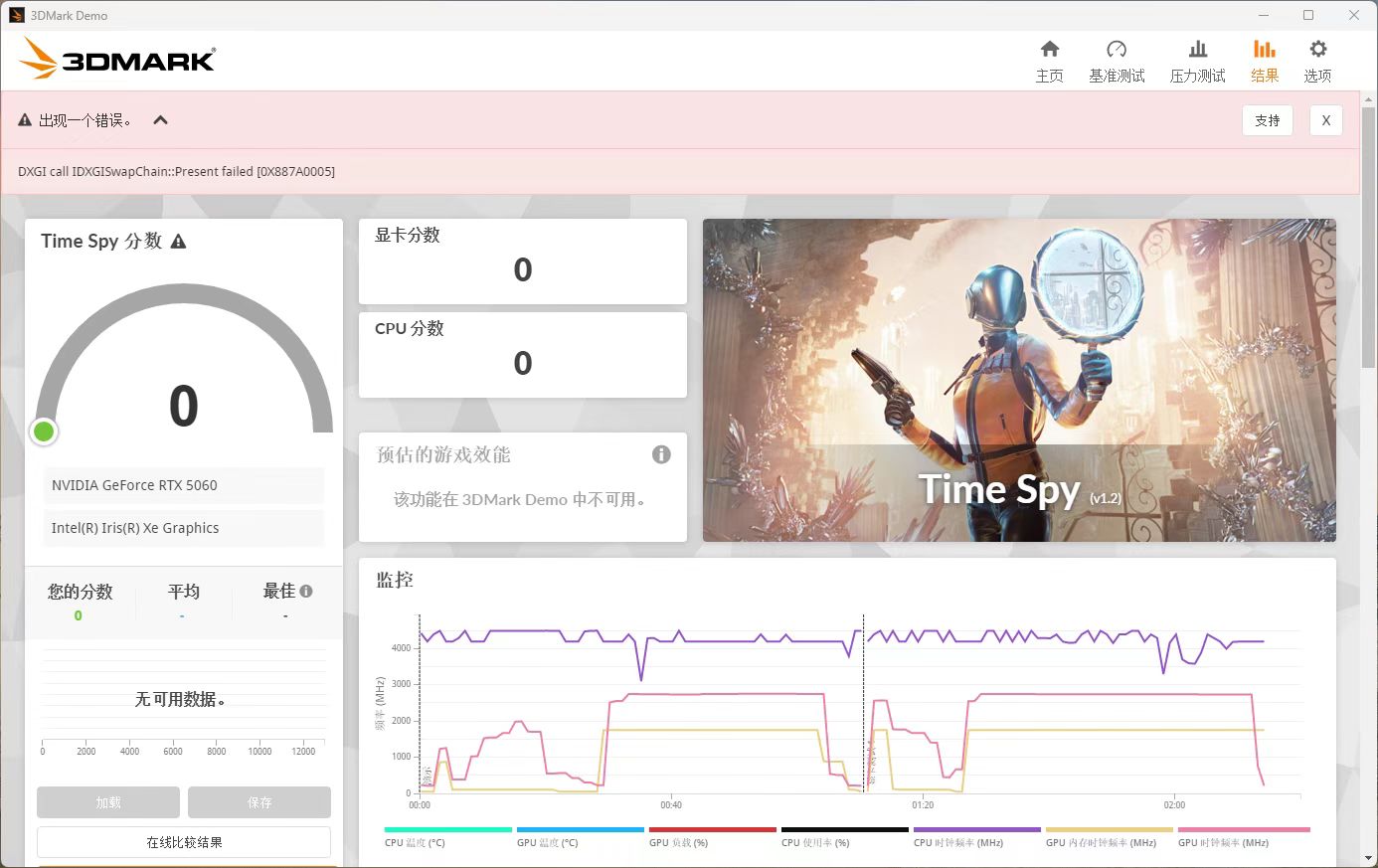This screenshot has height=868, width=1378.
Task: Click NVIDIA GeForce RTX 5060 entry
Action: [184, 485]
